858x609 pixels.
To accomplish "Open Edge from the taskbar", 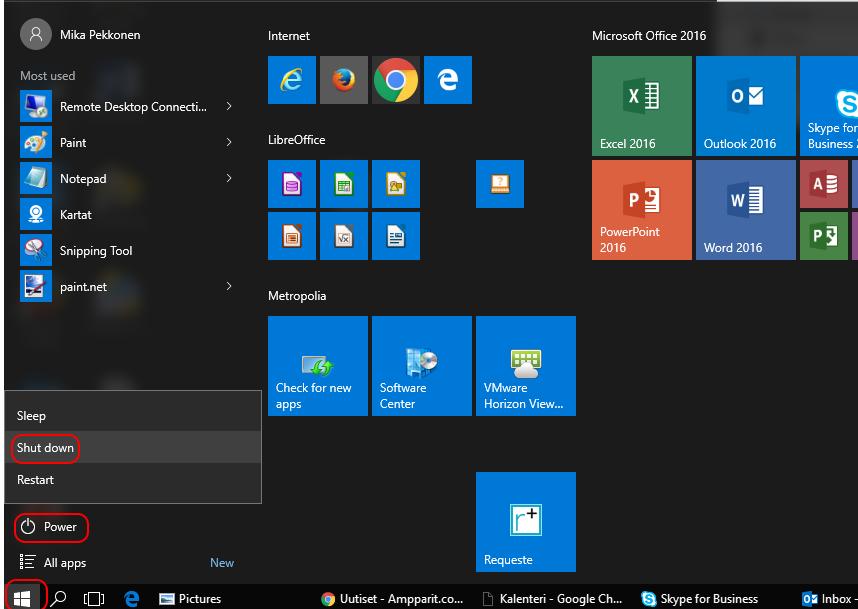I will [x=131, y=599].
